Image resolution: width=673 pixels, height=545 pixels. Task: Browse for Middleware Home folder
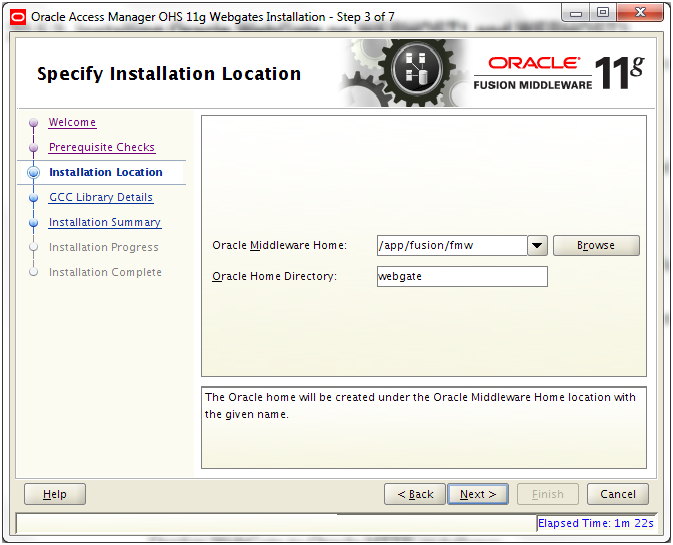point(596,245)
